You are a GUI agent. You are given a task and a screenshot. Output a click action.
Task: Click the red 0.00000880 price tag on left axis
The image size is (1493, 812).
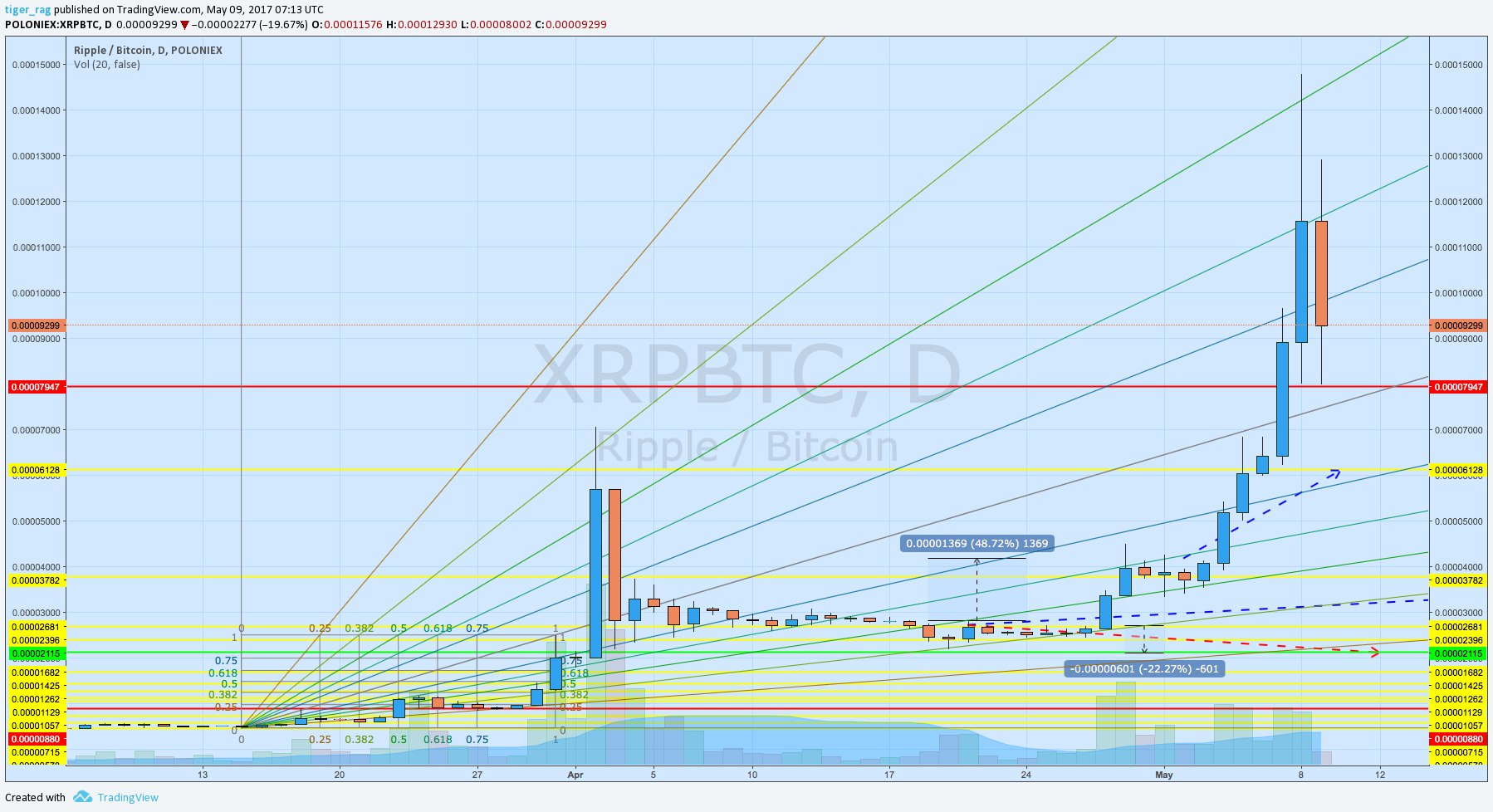[x=37, y=739]
